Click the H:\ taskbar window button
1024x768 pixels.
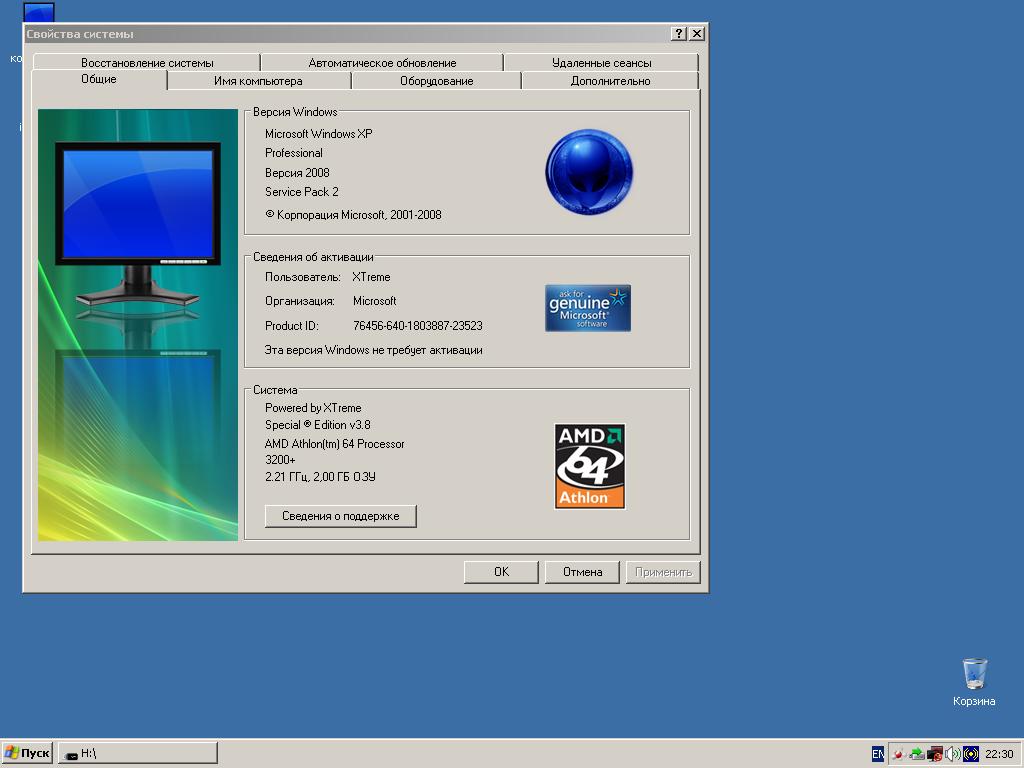click(137, 753)
